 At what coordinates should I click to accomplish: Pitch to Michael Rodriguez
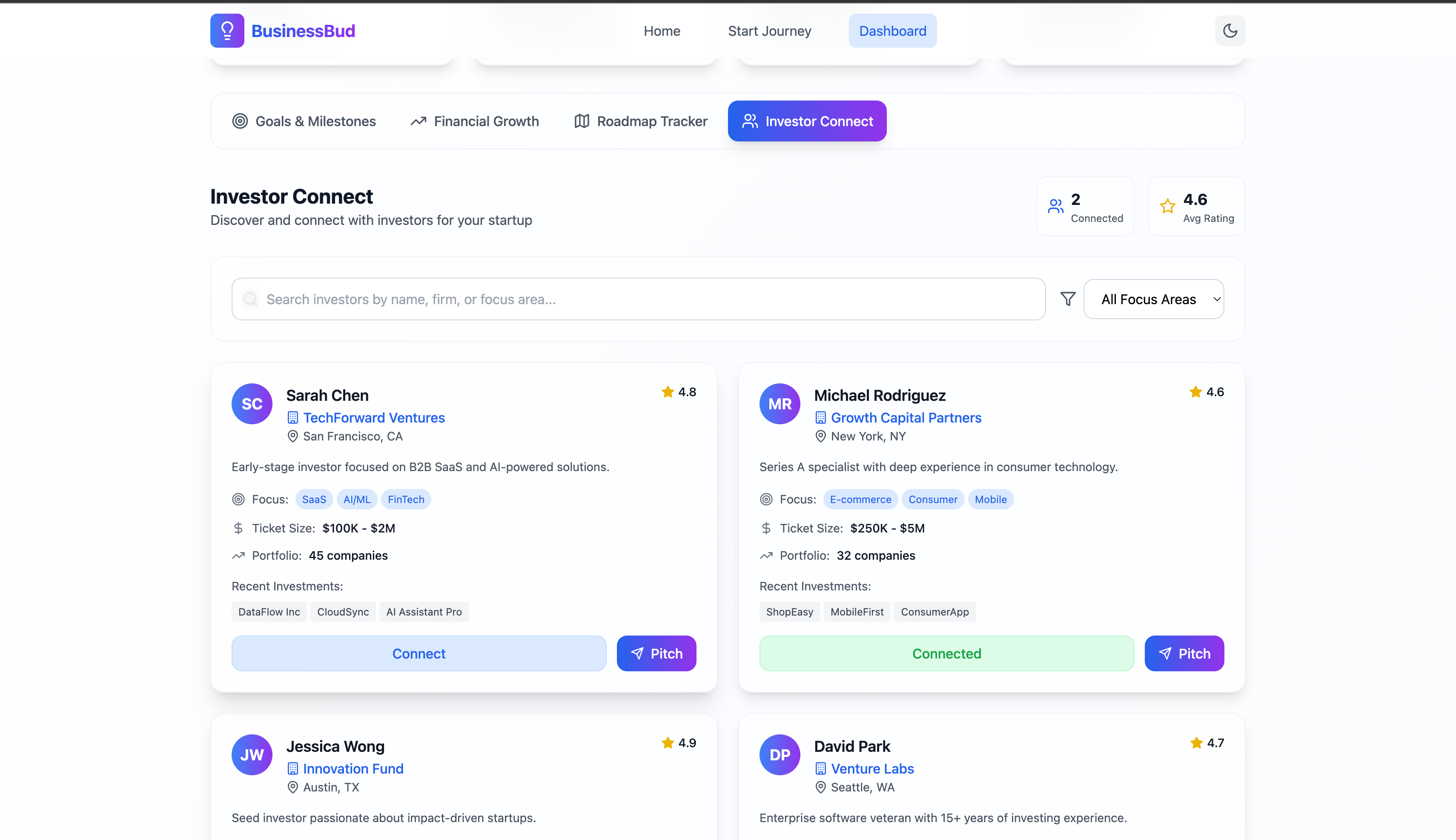[1184, 654]
